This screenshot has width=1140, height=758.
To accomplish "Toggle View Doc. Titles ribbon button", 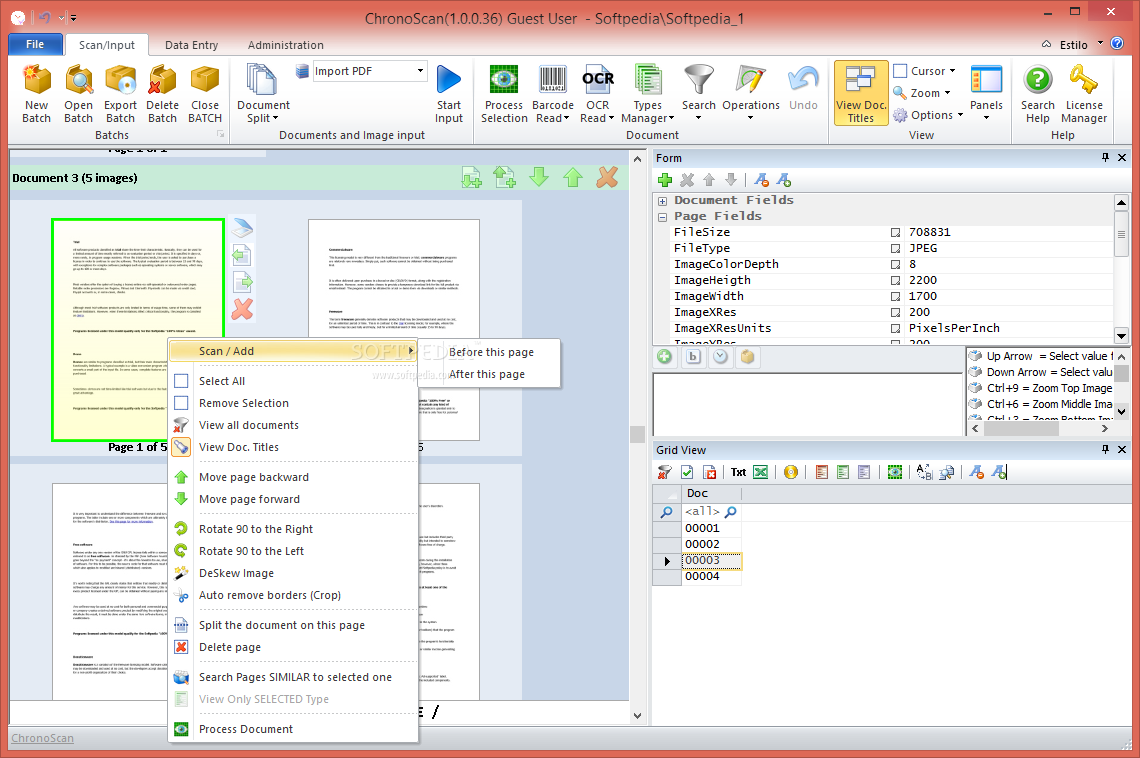I will pos(861,93).
